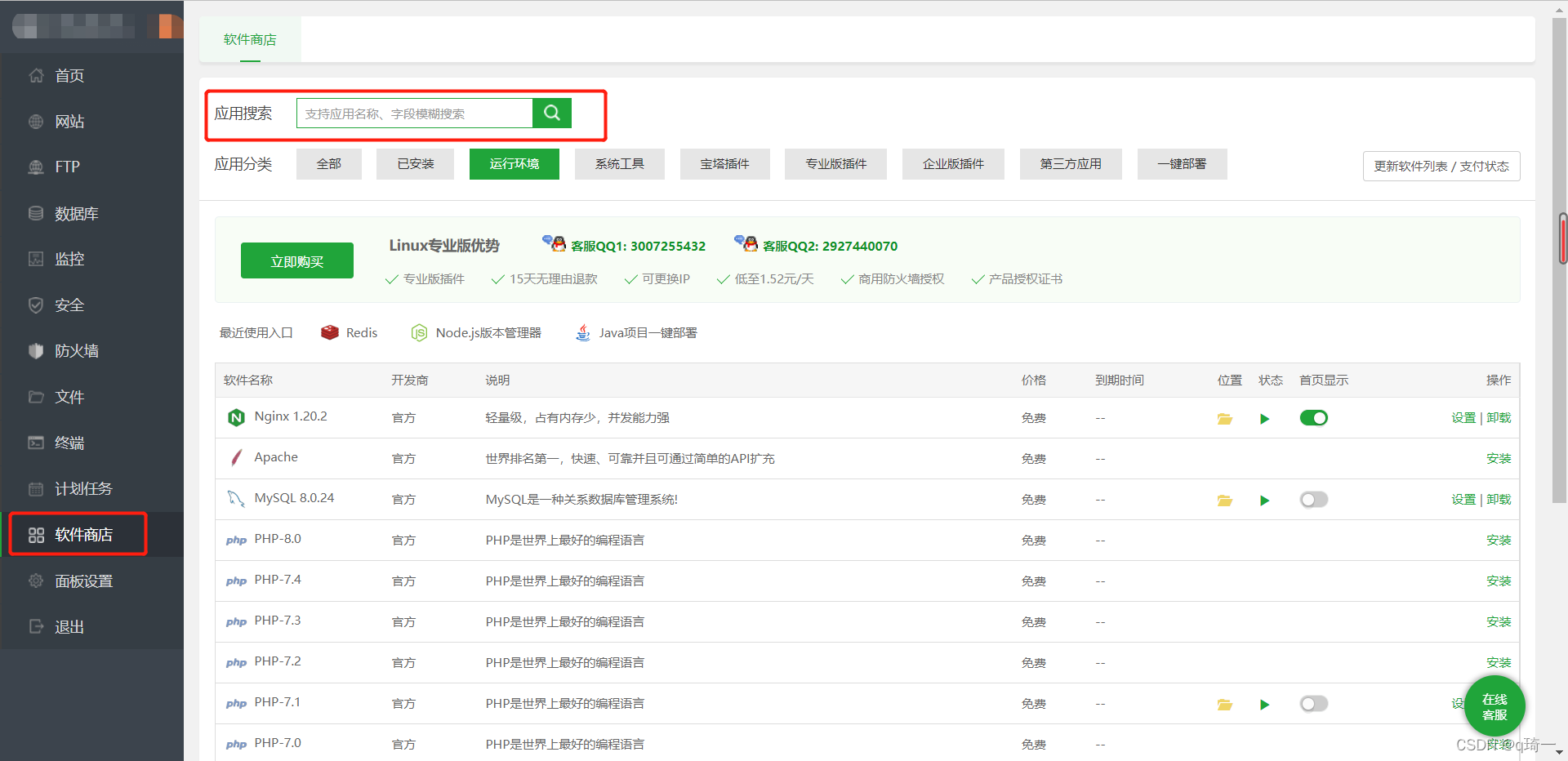This screenshot has height=761, width=1568.
Task: Click 安装 install for PHP-8.0
Action: (x=1499, y=541)
